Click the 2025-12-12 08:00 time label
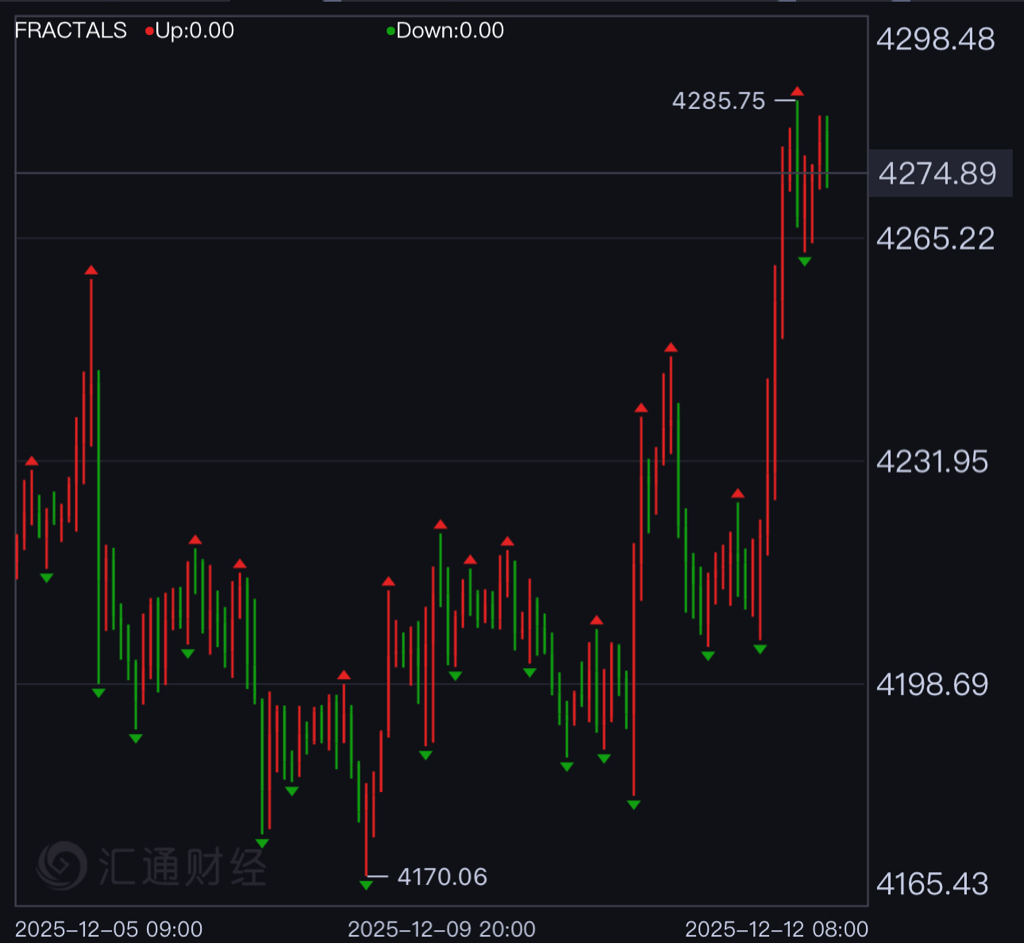 click(776, 929)
